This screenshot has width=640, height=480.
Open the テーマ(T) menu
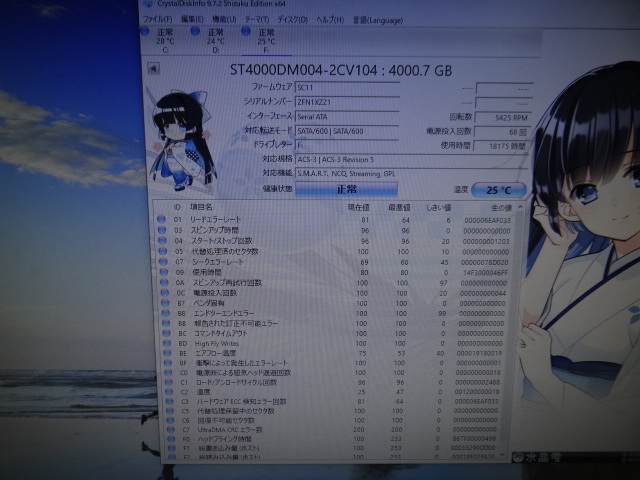[257, 20]
